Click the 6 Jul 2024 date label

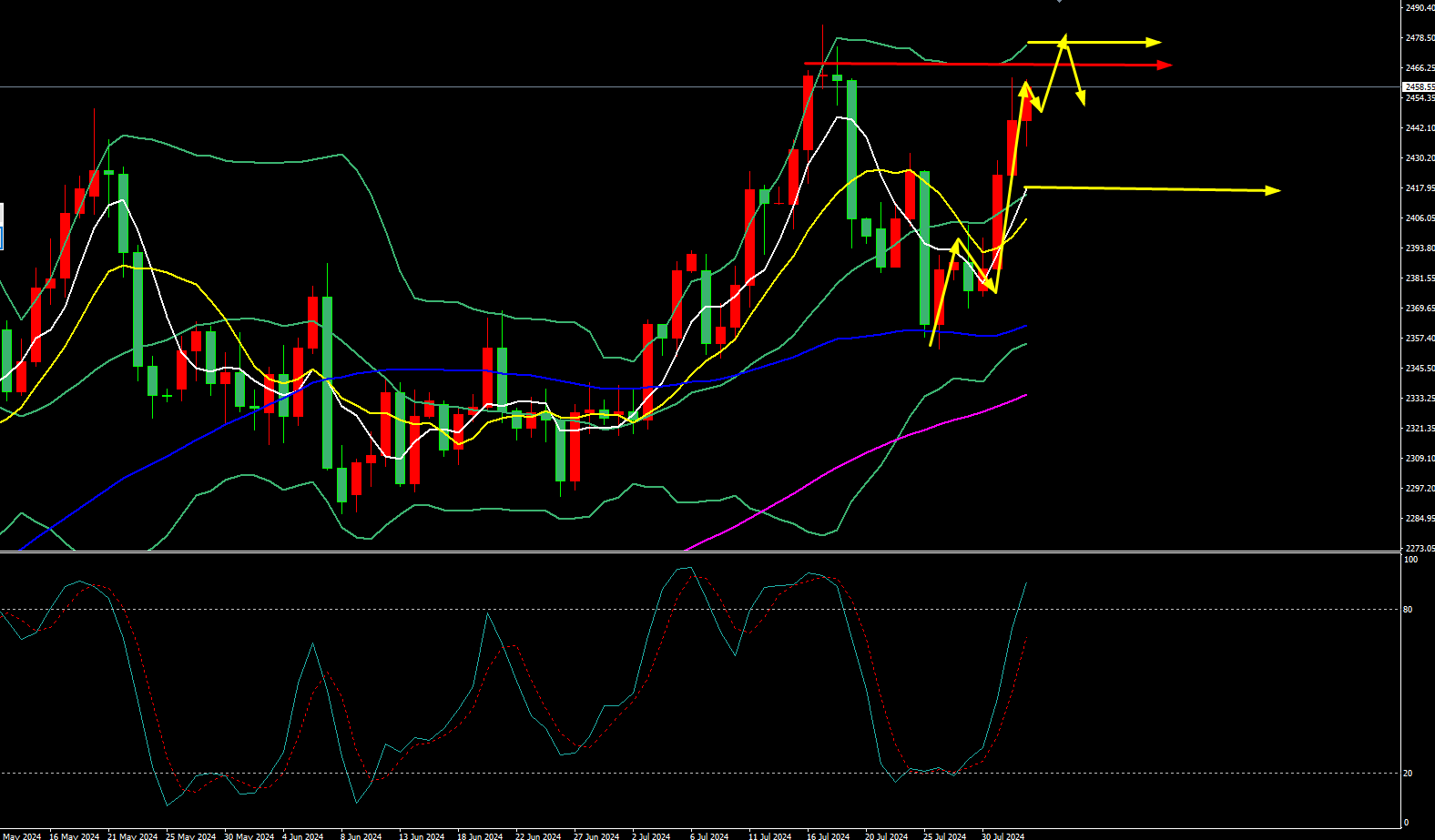[709, 836]
